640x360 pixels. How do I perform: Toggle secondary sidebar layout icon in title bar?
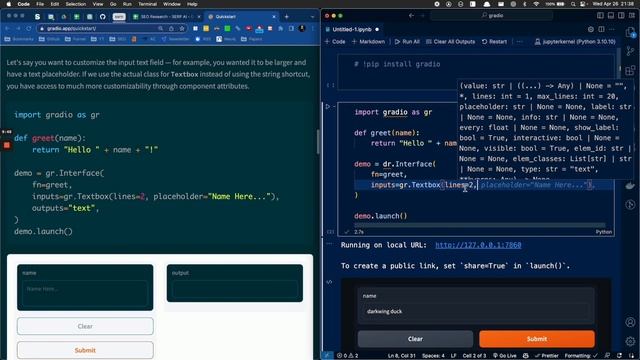tap(621, 16)
